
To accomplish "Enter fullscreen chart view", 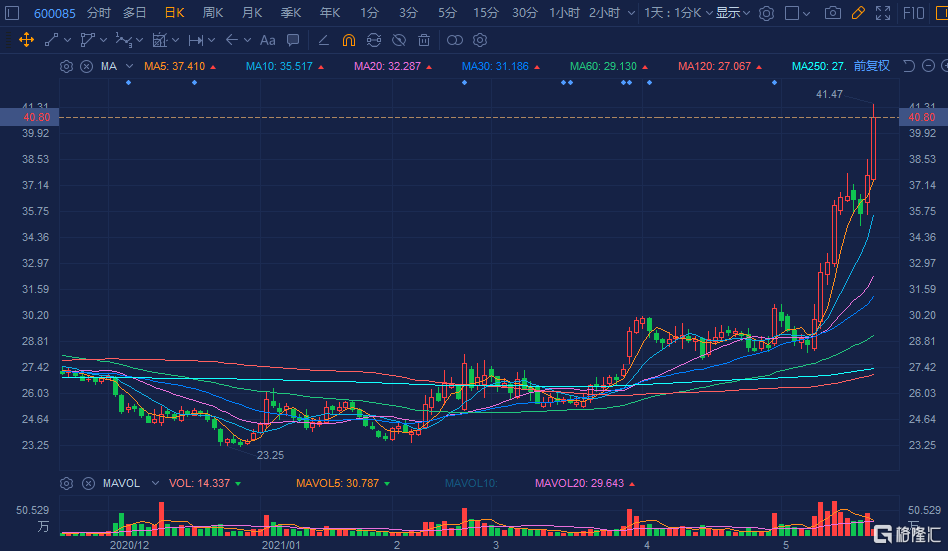I will click(883, 13).
